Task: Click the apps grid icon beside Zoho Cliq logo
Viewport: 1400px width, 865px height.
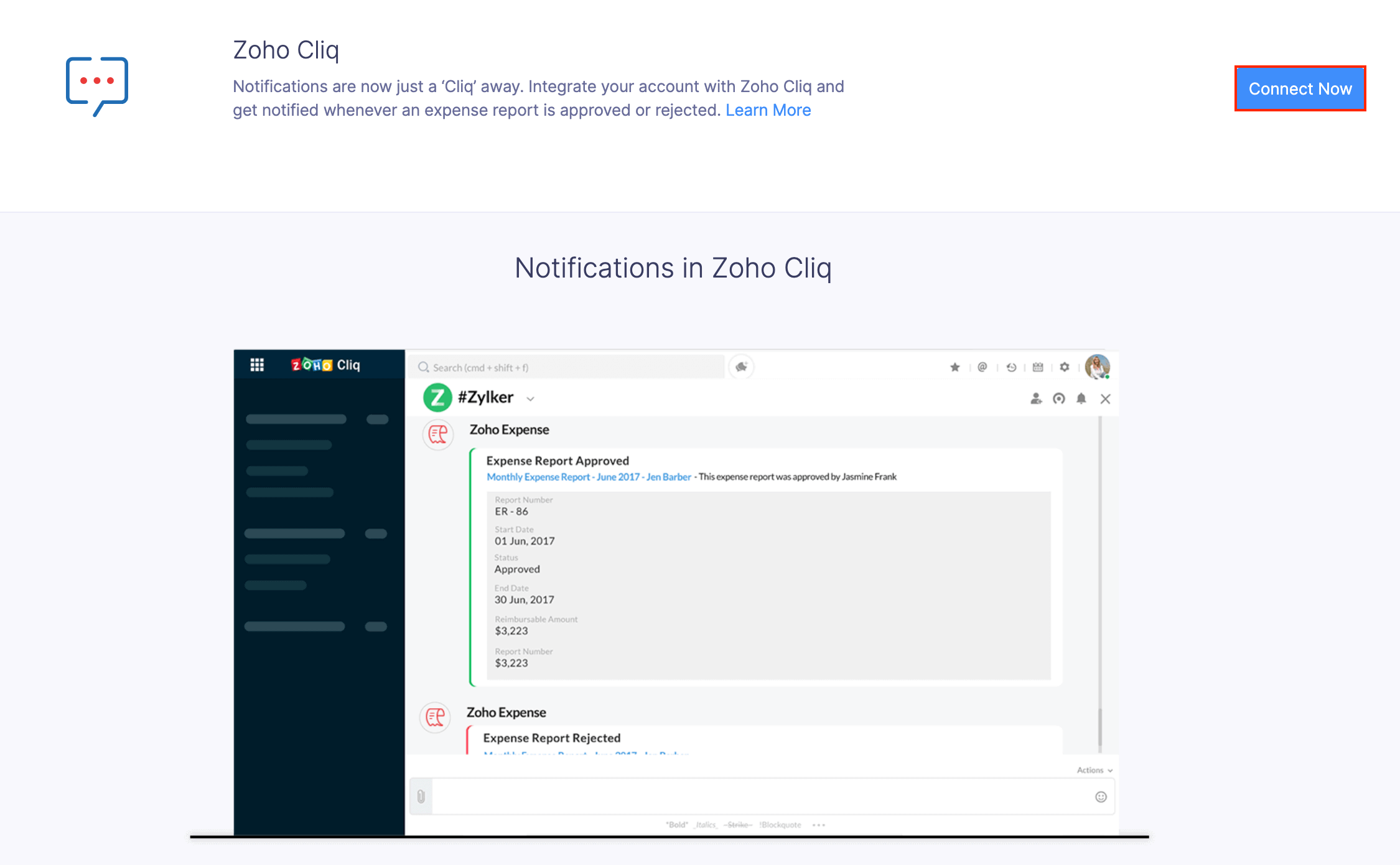Action: pos(257,364)
